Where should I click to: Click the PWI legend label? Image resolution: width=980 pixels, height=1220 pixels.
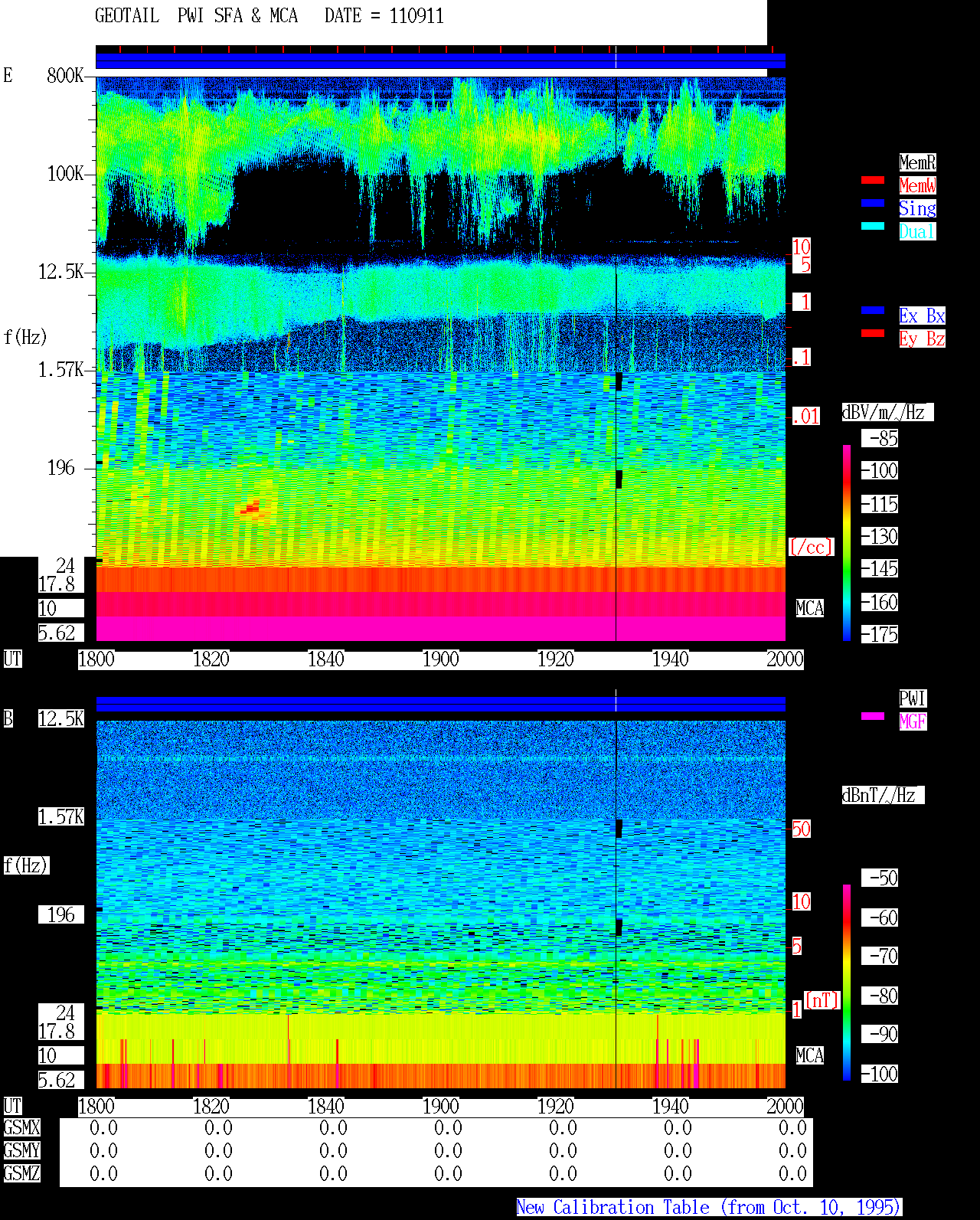click(x=913, y=698)
